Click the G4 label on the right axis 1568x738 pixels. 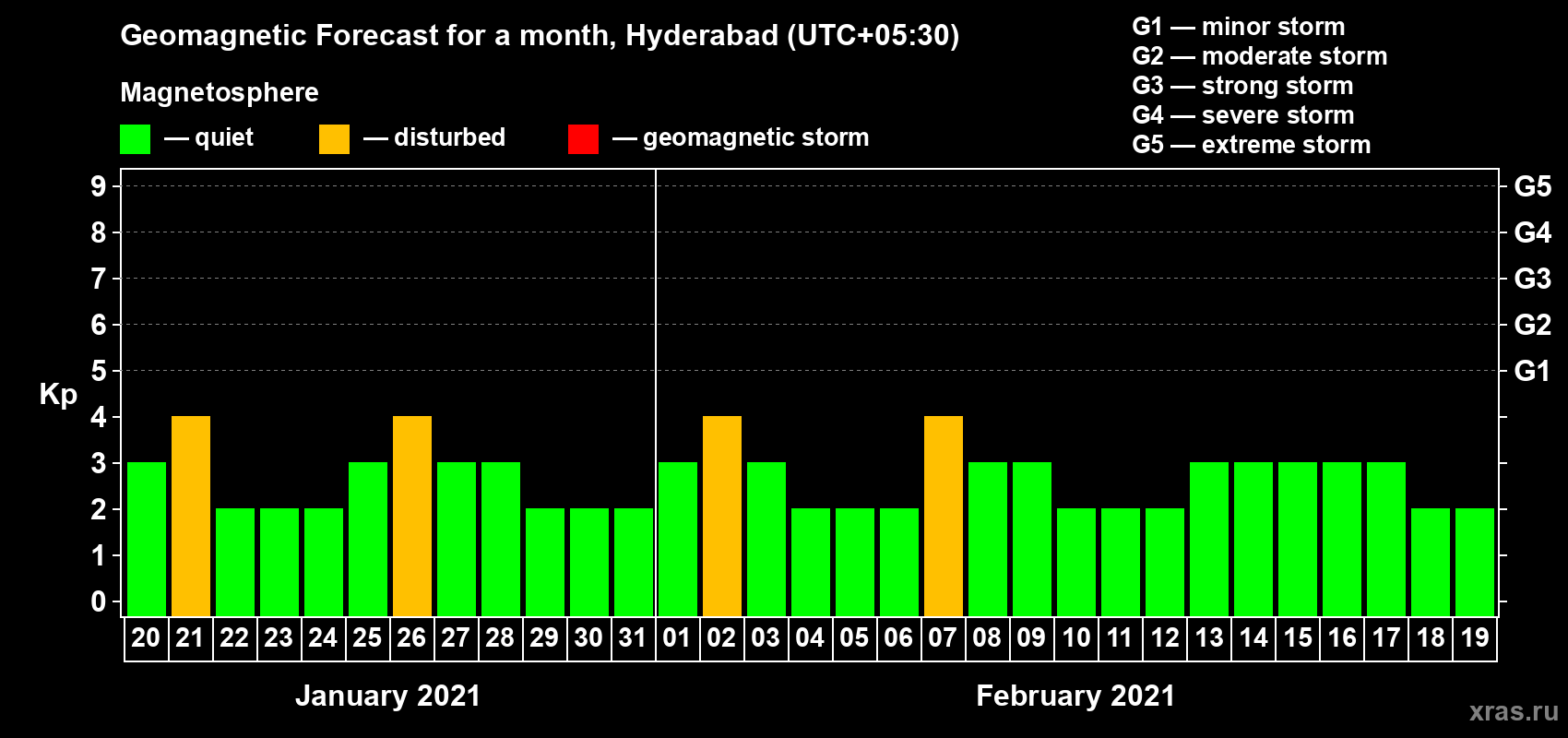1533,232
